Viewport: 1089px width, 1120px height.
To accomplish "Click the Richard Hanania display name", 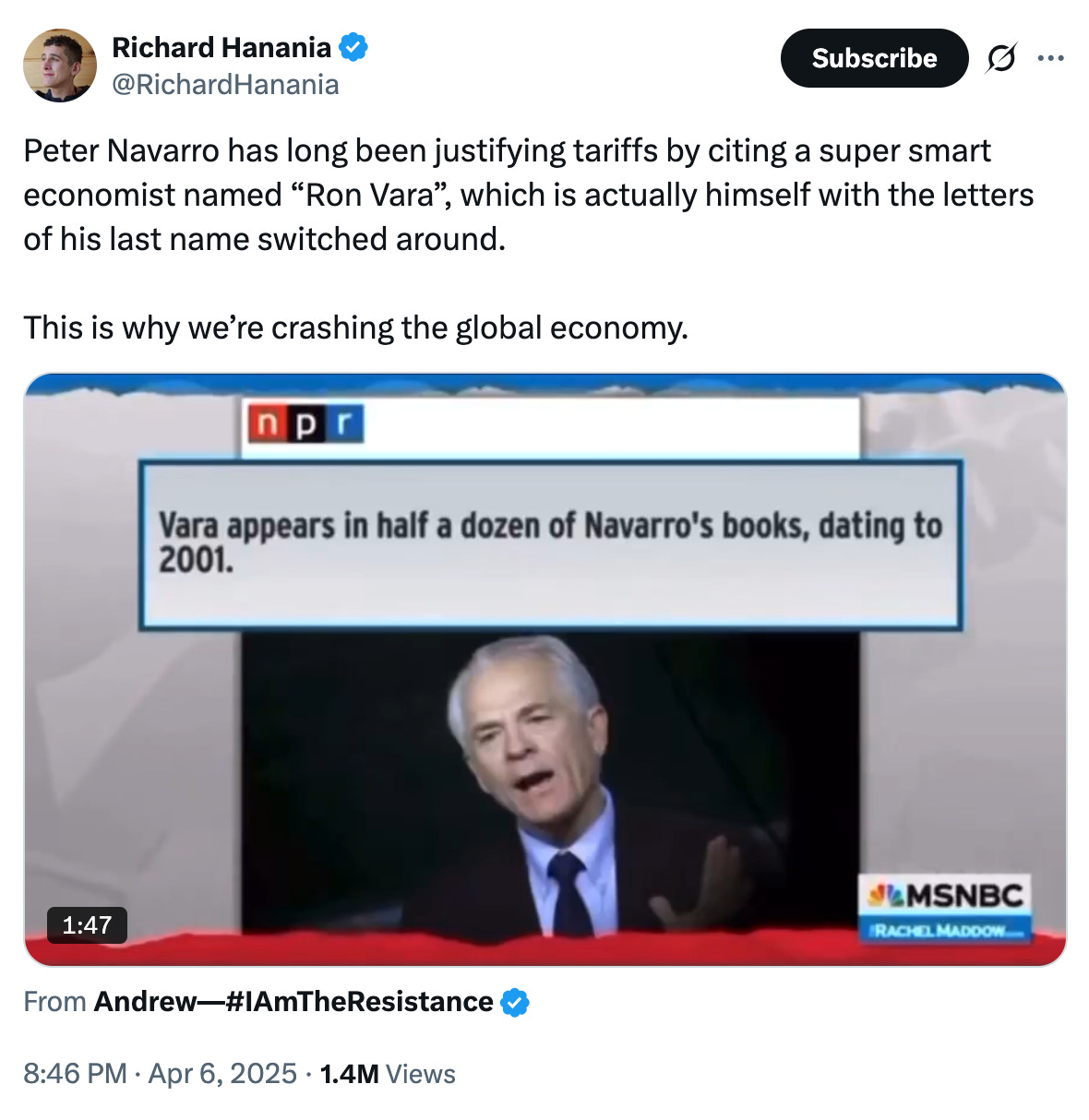I will (x=221, y=47).
